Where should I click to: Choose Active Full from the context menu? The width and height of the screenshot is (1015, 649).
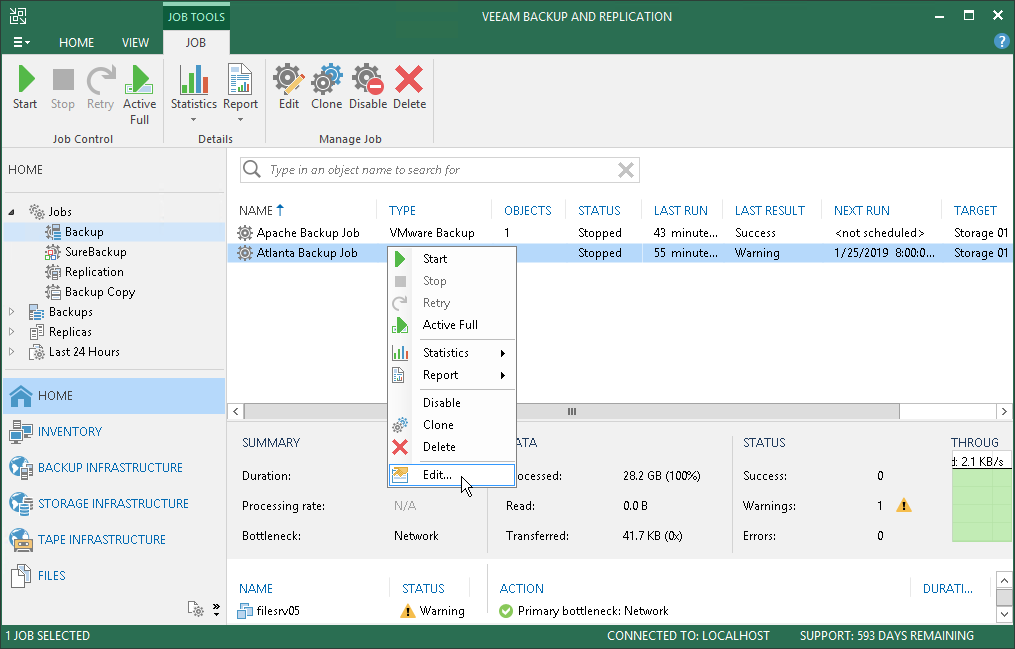452,325
